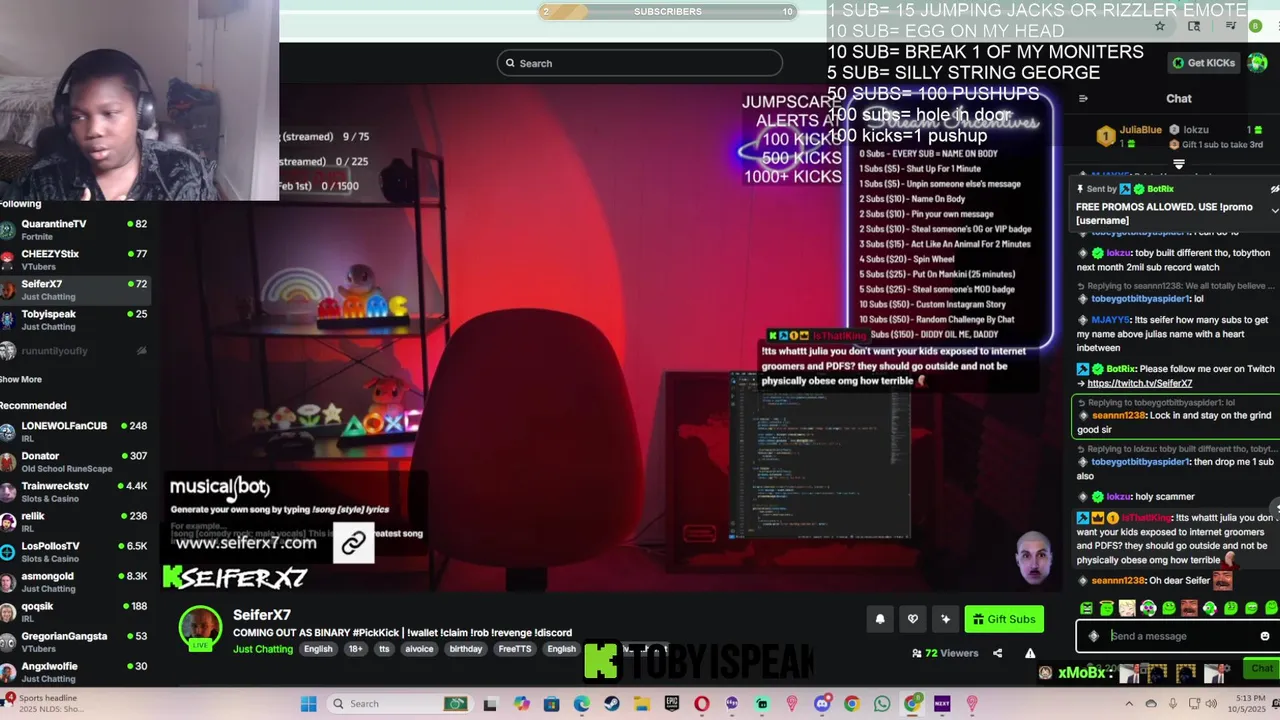Open Epic Games launcher from taskbar

pos(672,704)
